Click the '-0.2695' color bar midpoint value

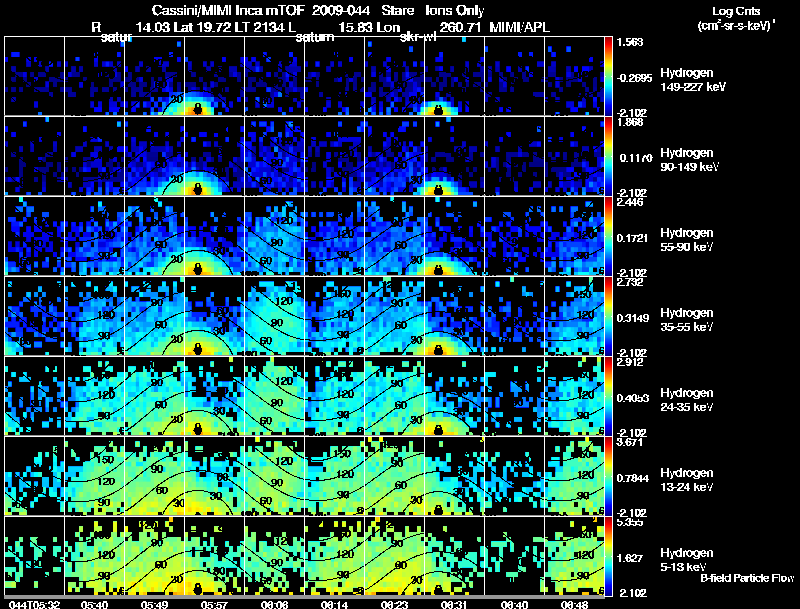pyautogui.click(x=634, y=78)
